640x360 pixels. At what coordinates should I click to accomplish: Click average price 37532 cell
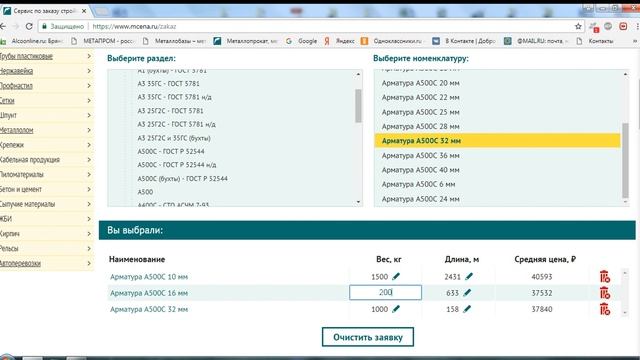tap(542, 293)
